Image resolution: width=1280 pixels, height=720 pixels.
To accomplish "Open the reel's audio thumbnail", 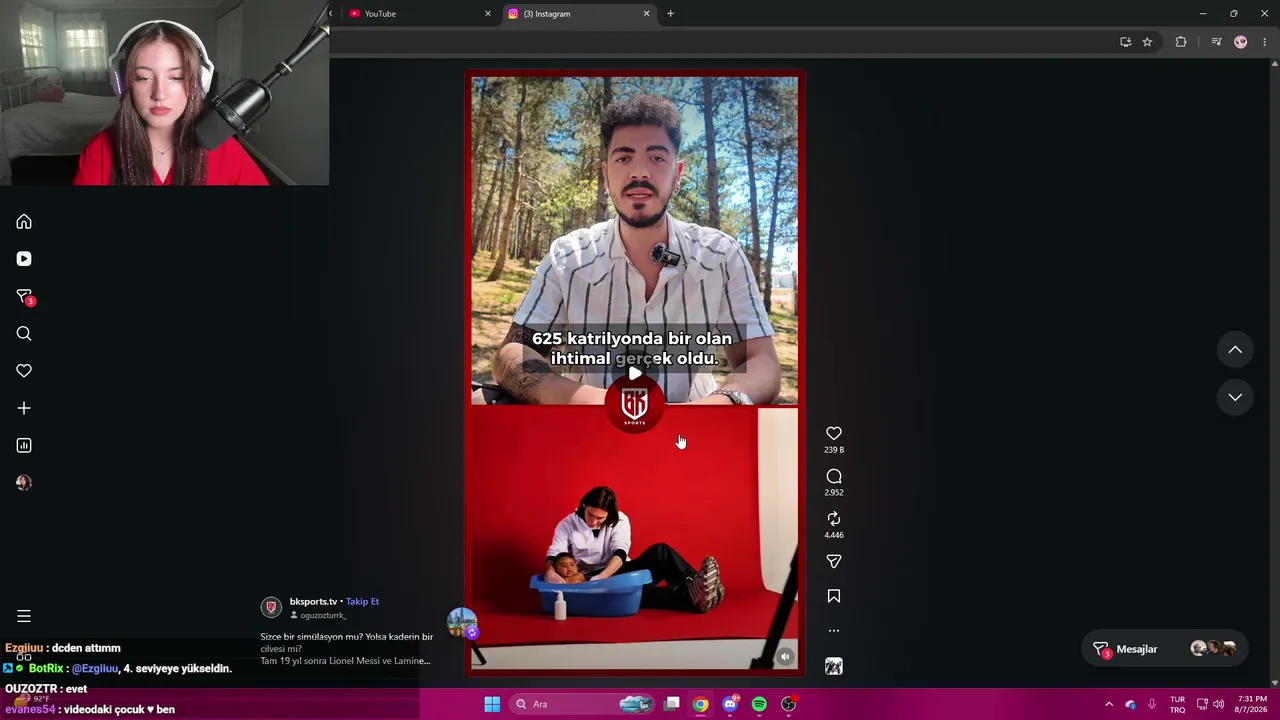I will (834, 666).
